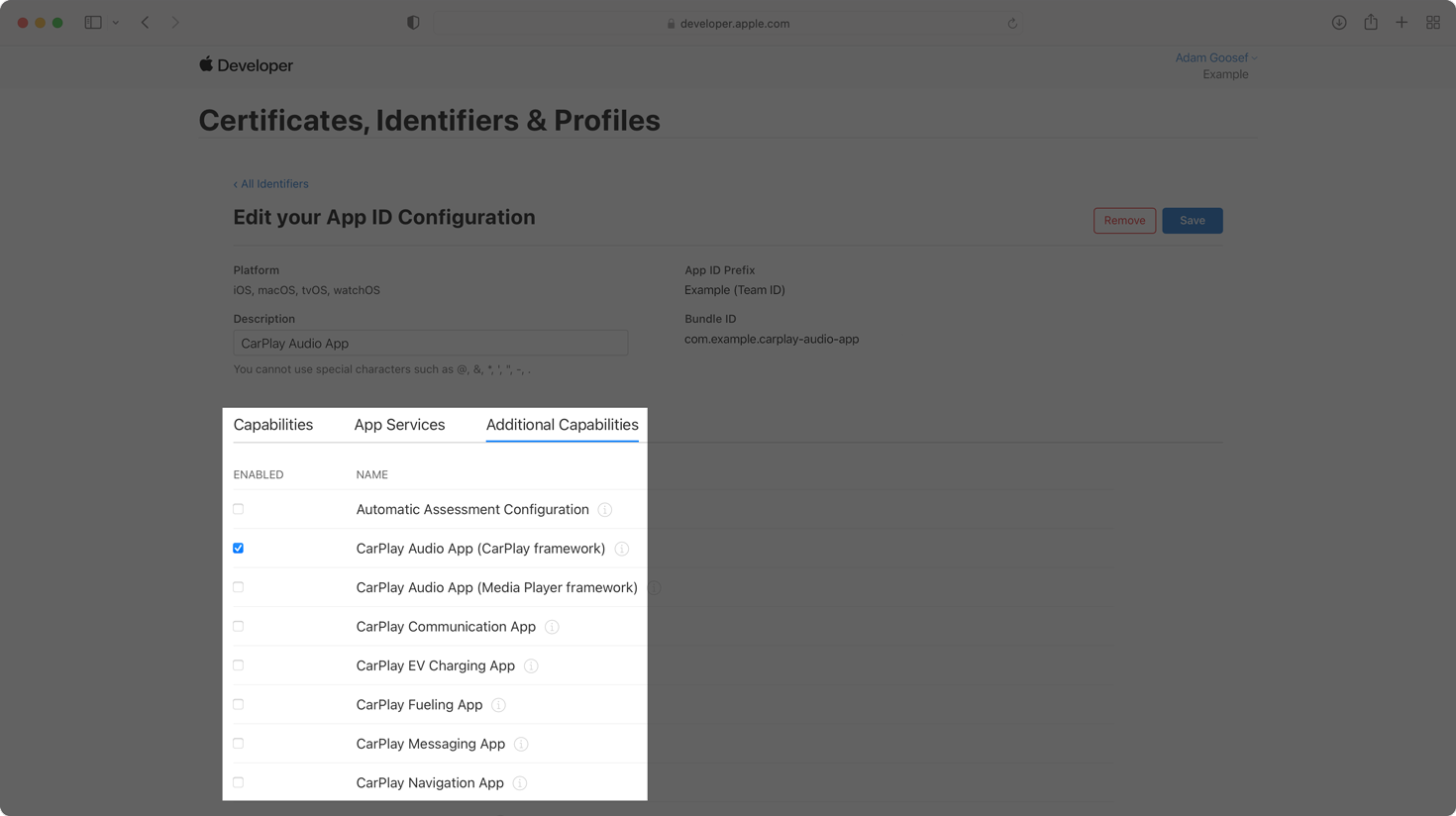
Task: Save the App ID configuration
Action: coord(1192,220)
